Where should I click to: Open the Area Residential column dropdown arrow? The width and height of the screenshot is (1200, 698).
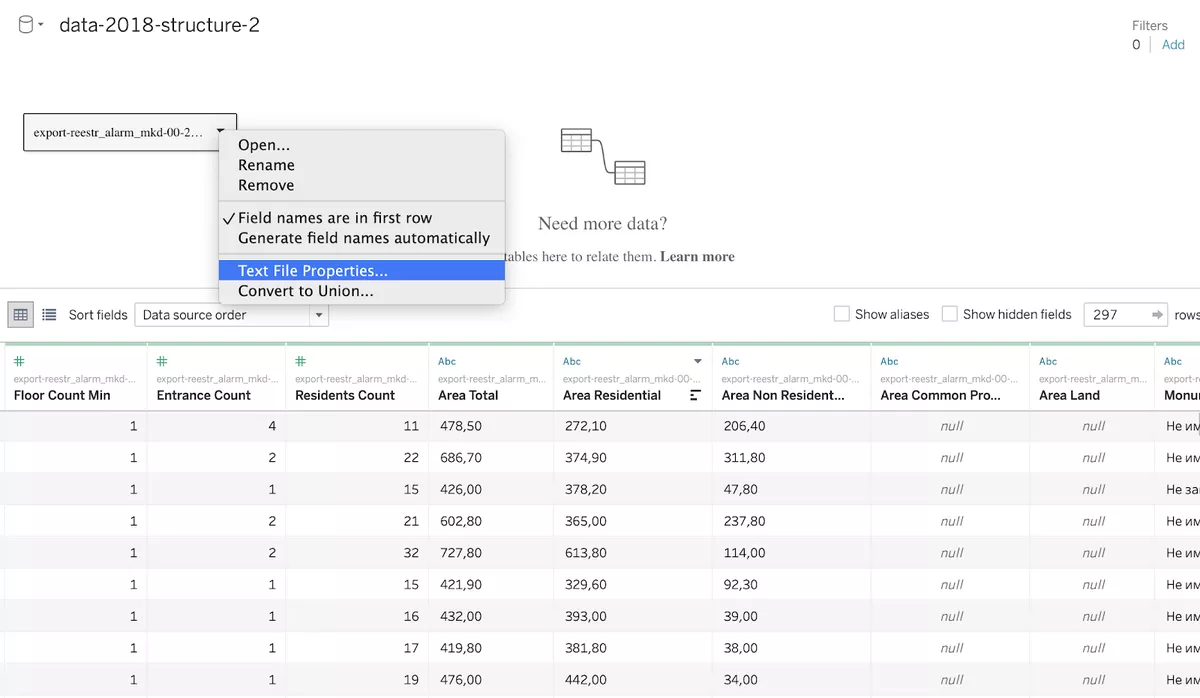tap(698, 361)
